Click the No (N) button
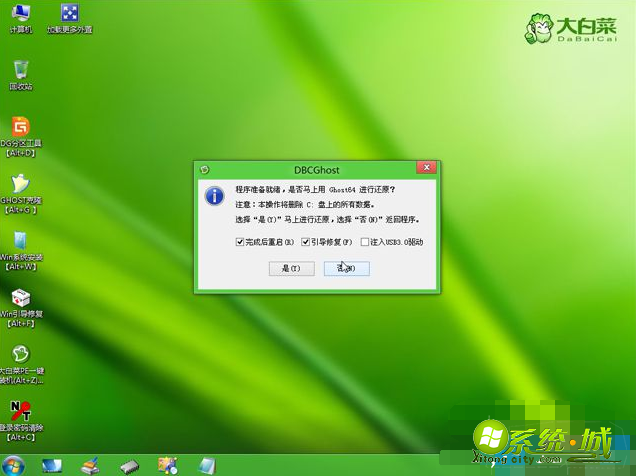The width and height of the screenshot is (636, 476). point(347,268)
